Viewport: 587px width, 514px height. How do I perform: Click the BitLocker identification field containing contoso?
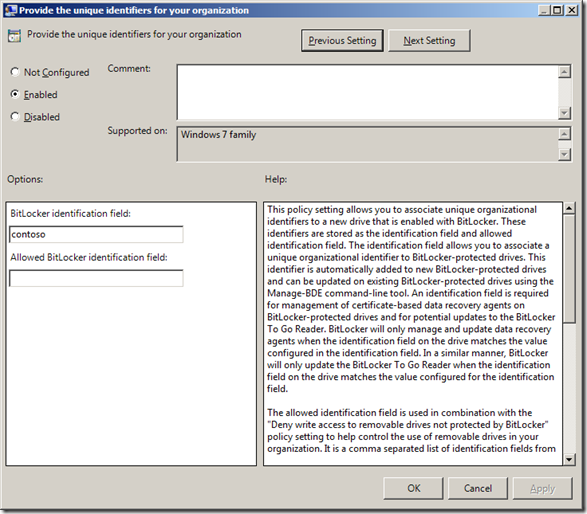point(96,234)
